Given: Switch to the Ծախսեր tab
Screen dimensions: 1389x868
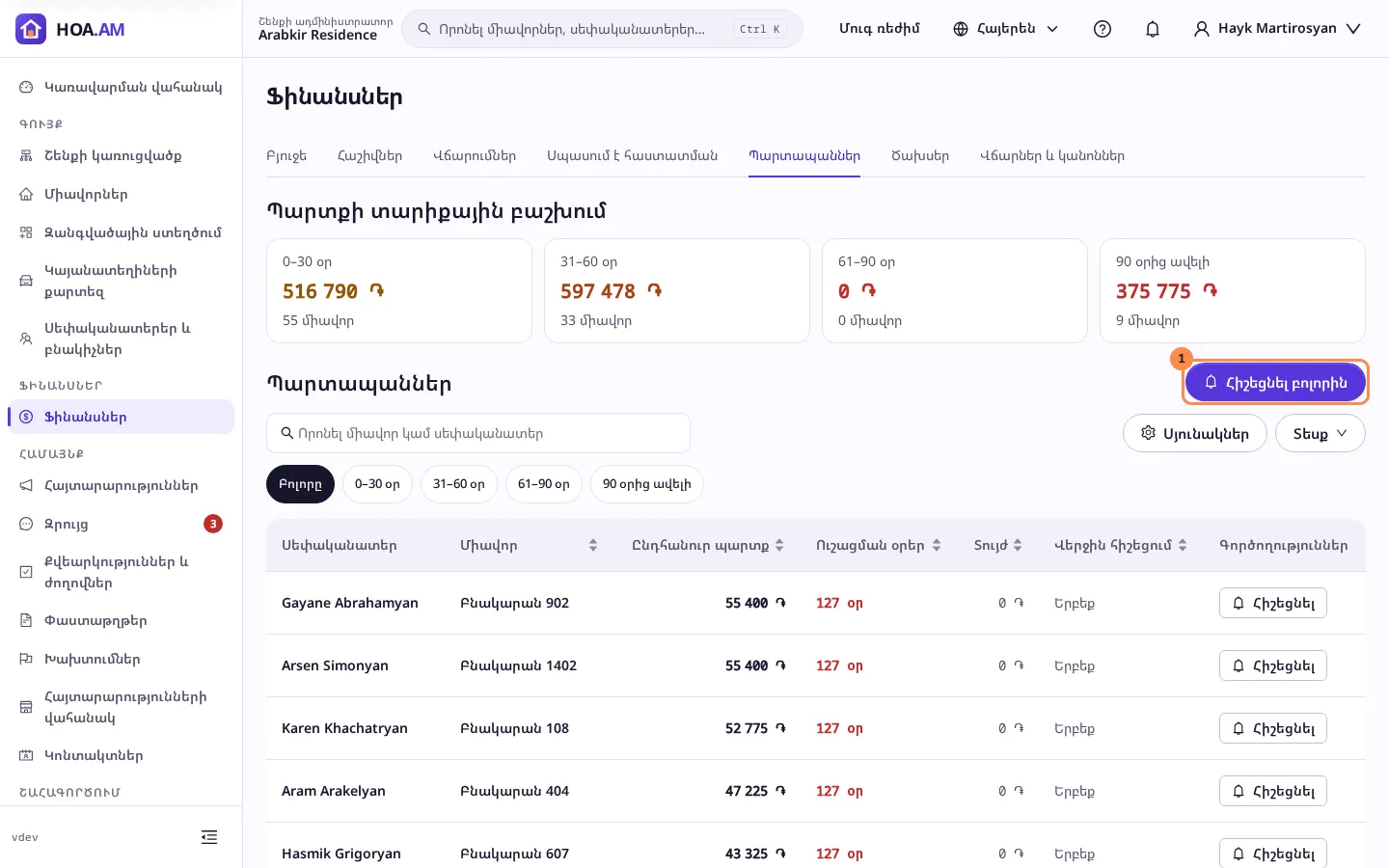Looking at the screenshot, I should click(920, 155).
